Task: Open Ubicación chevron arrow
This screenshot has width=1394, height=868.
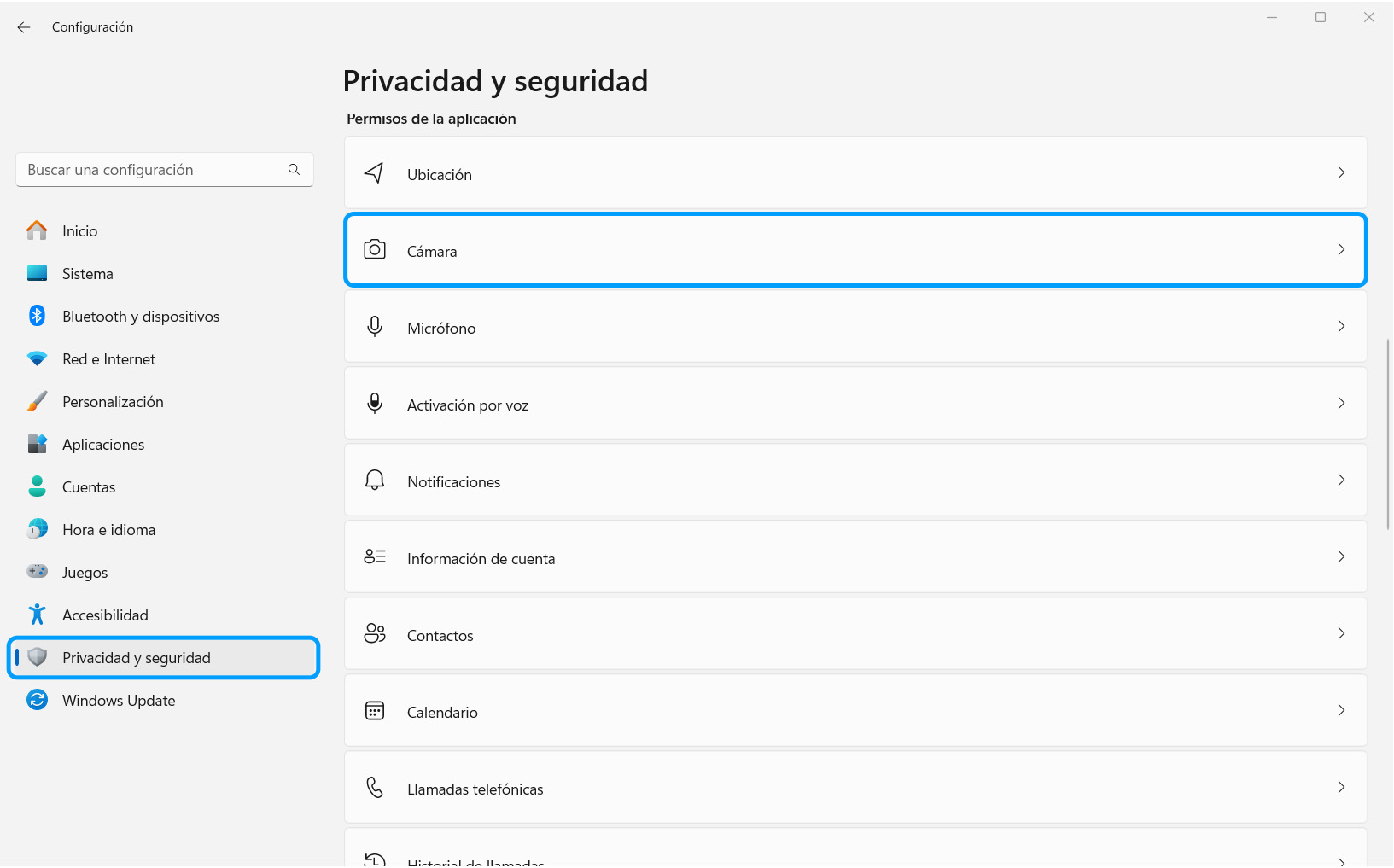Action: click(x=1341, y=172)
